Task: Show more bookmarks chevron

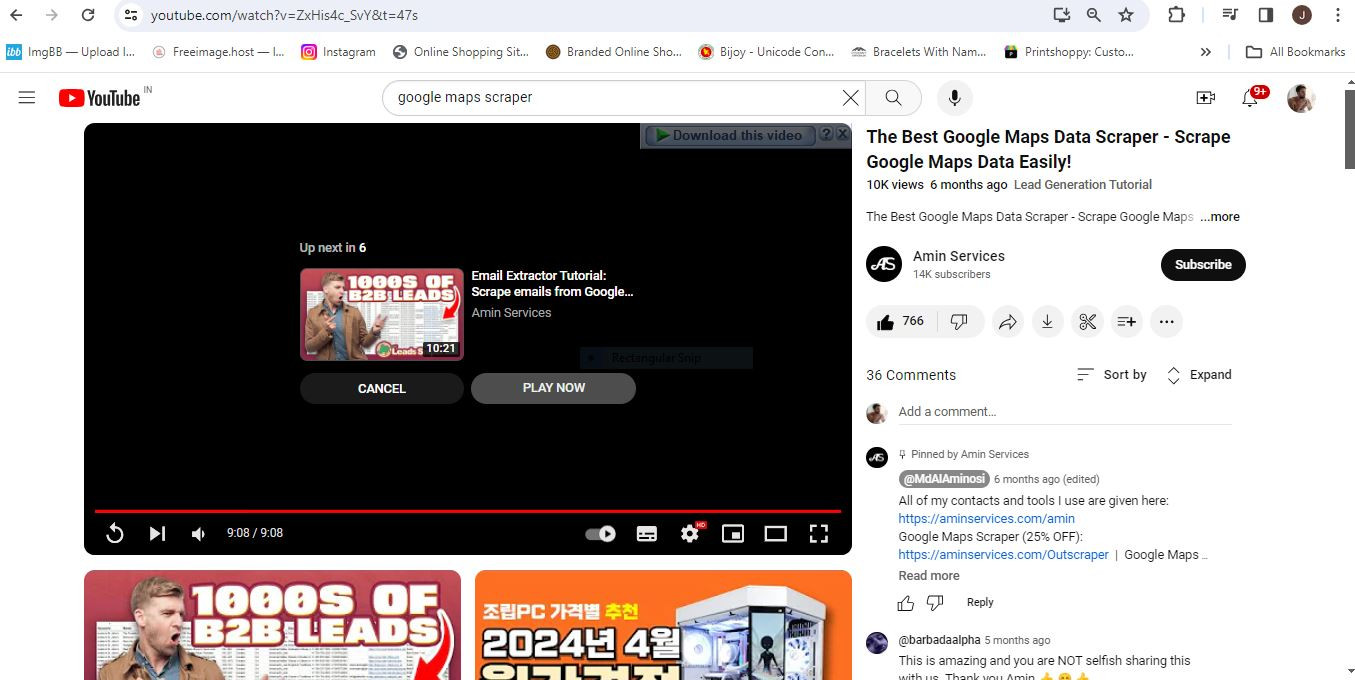Action: 1205,52
